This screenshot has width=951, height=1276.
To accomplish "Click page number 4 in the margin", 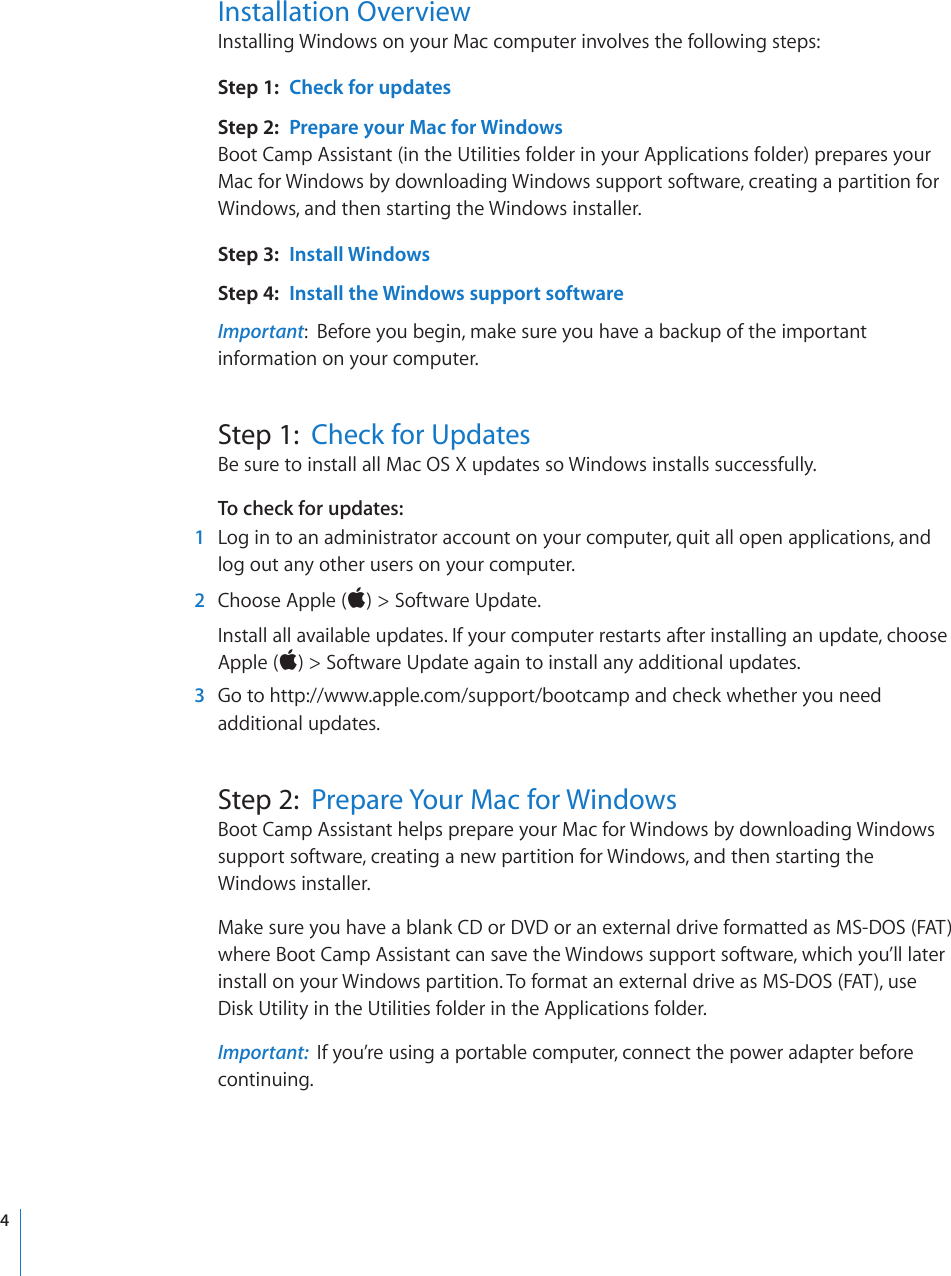I will pyautogui.click(x=5, y=1221).
